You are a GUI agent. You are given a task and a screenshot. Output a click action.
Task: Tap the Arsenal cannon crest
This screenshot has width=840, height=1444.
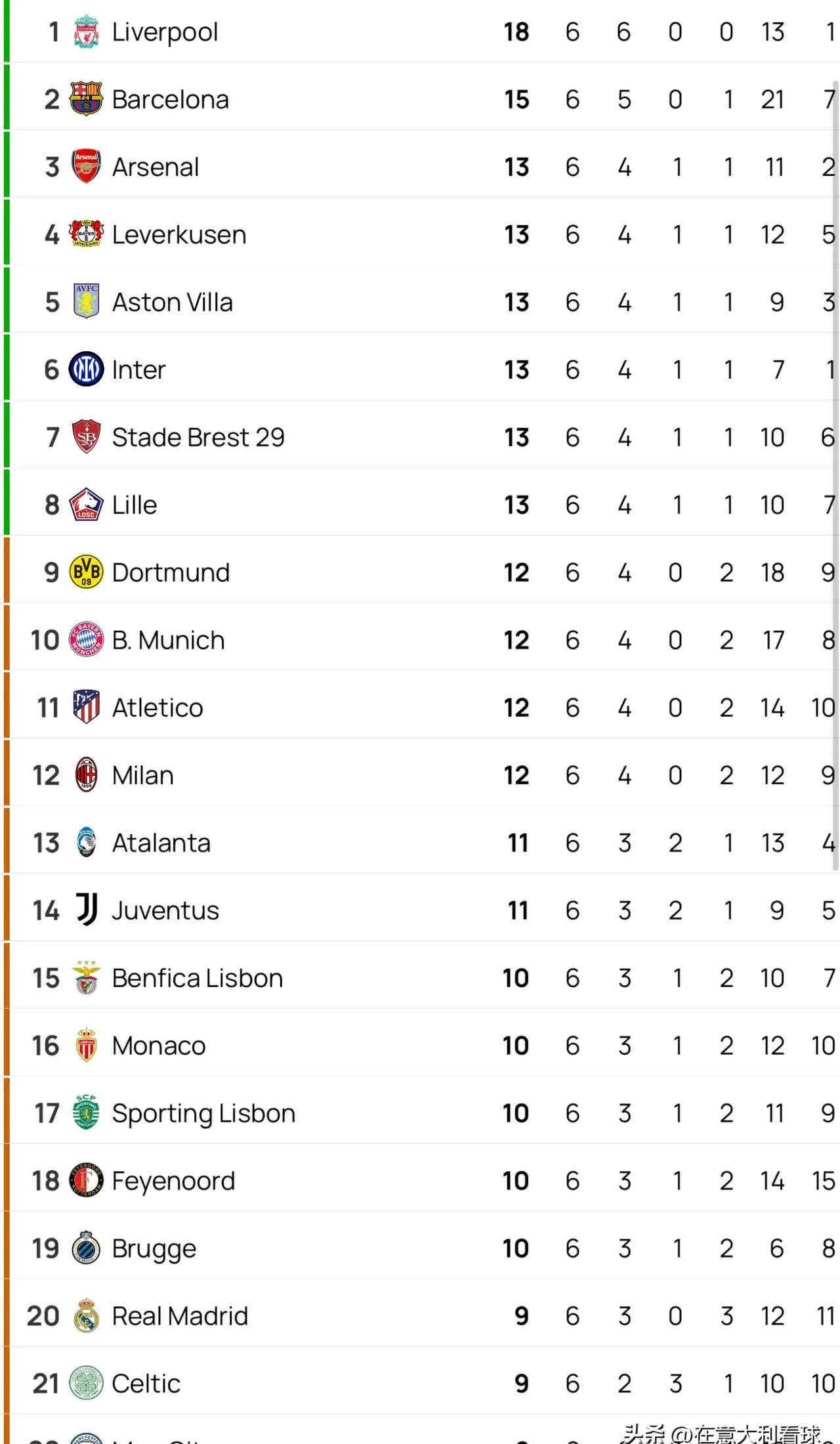(x=86, y=167)
